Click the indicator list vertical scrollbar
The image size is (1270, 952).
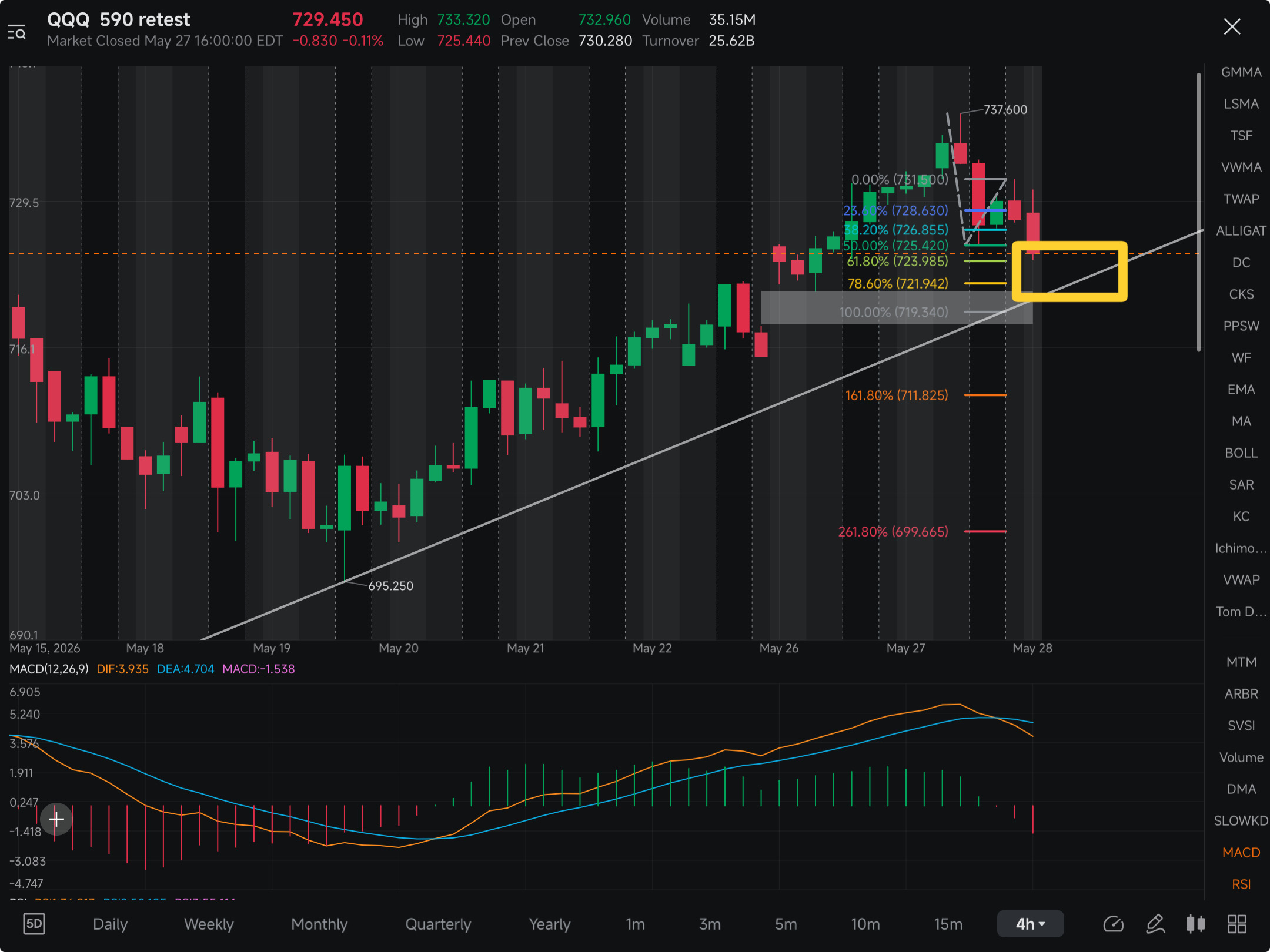(1199, 212)
